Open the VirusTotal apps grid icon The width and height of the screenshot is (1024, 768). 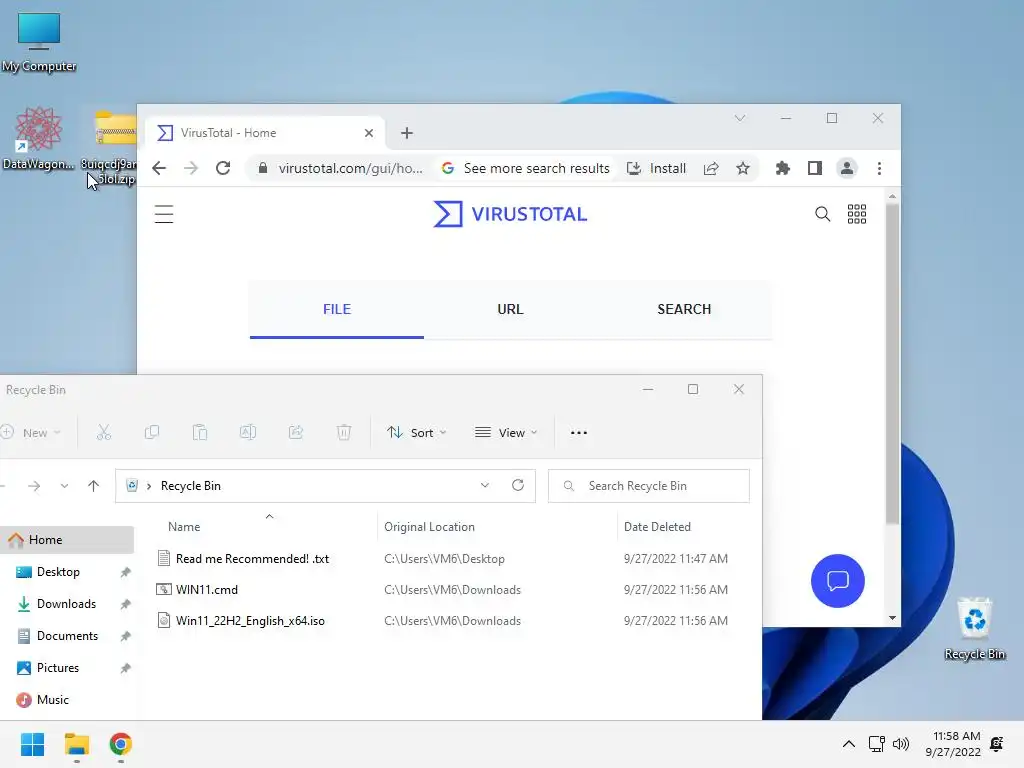point(857,214)
